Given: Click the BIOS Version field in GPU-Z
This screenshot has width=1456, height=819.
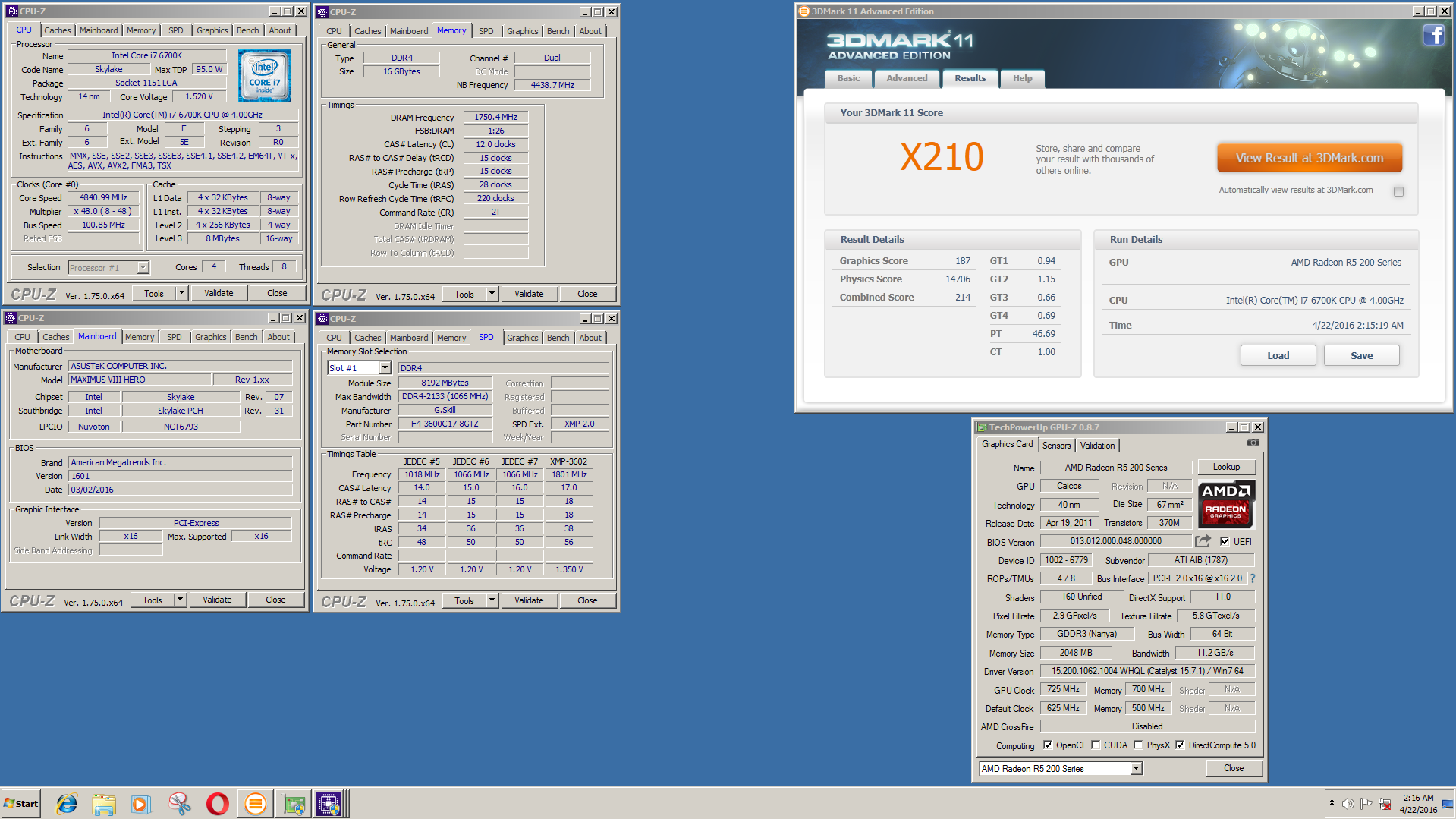Looking at the screenshot, I should [1115, 541].
